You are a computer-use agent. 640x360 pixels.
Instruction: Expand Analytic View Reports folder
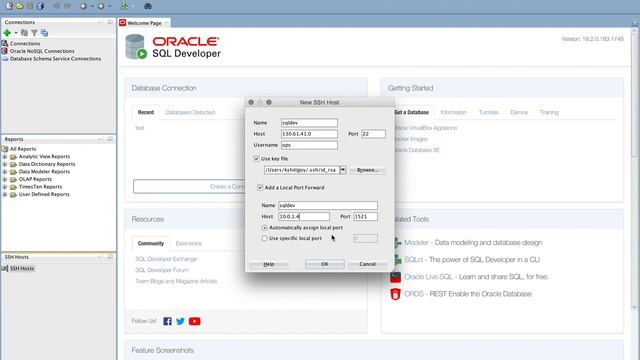4,156
